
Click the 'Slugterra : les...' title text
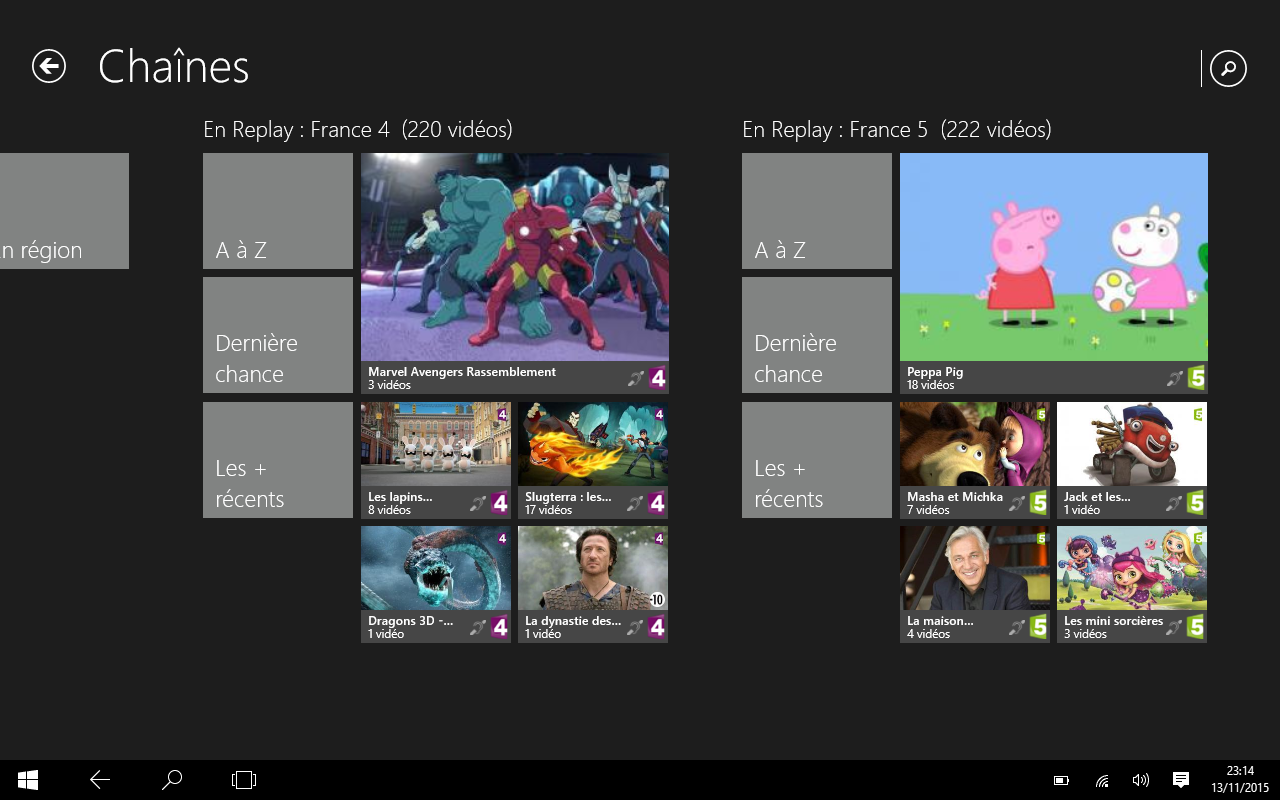point(568,497)
